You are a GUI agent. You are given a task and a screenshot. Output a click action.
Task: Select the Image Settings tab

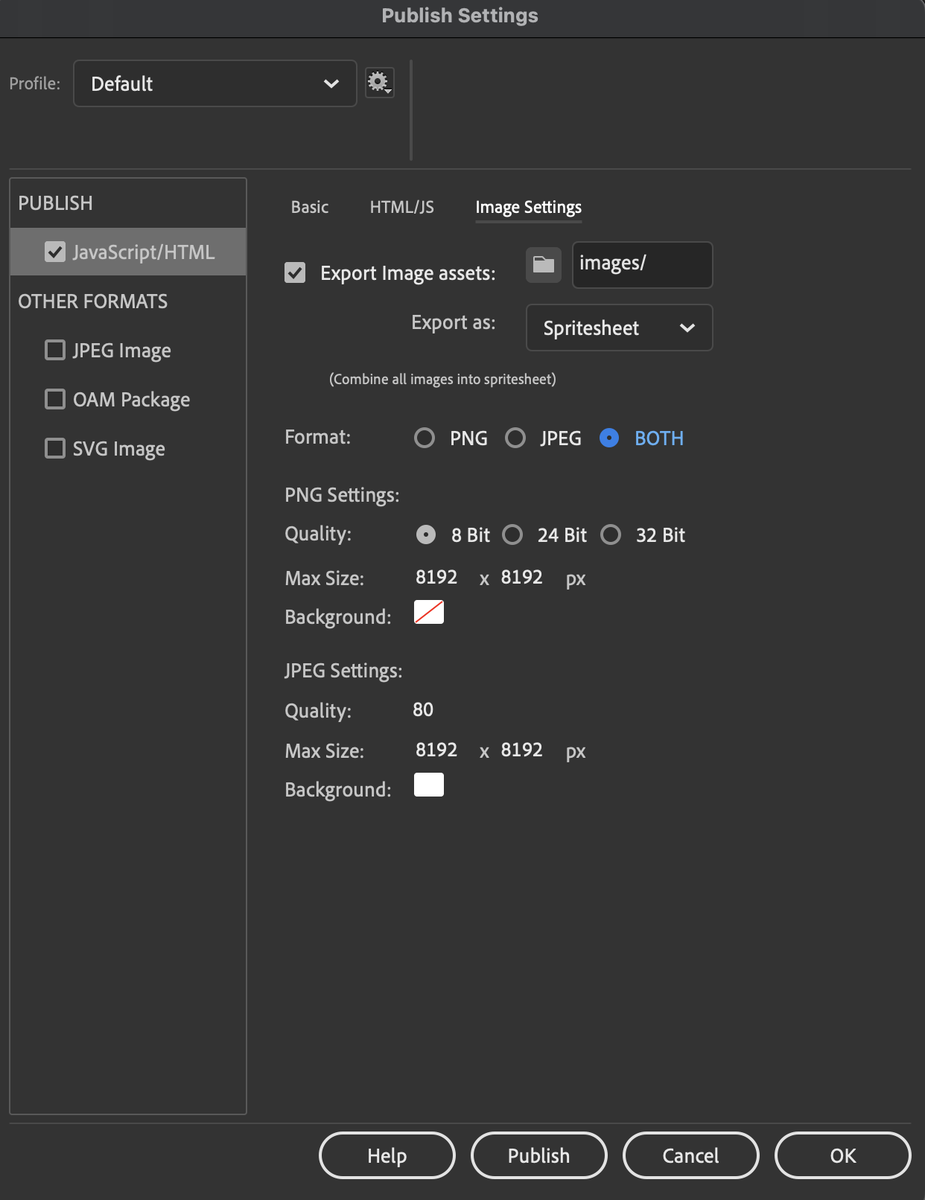point(528,207)
